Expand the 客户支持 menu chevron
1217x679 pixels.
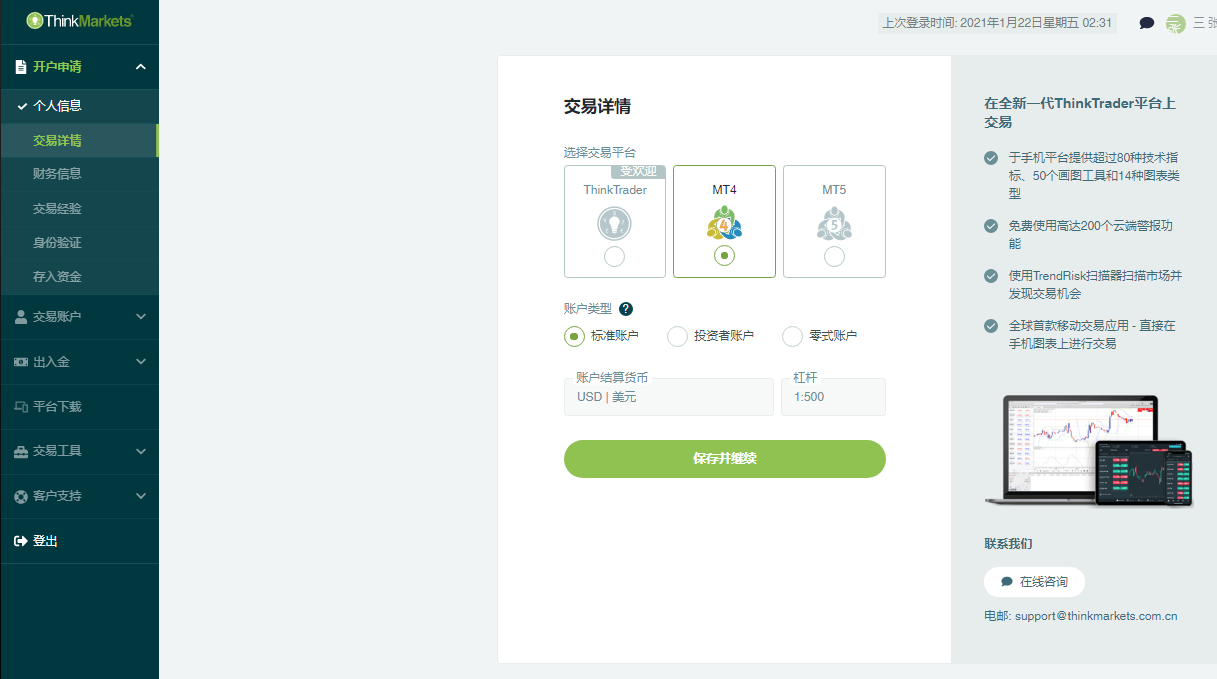(x=141, y=496)
